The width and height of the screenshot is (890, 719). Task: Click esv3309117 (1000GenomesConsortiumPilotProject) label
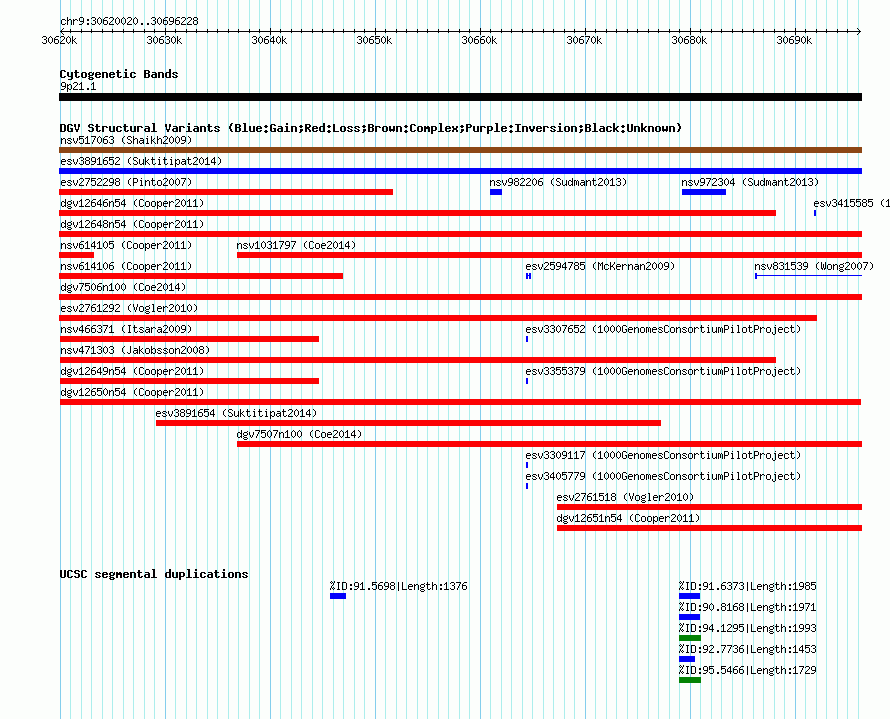tap(663, 455)
